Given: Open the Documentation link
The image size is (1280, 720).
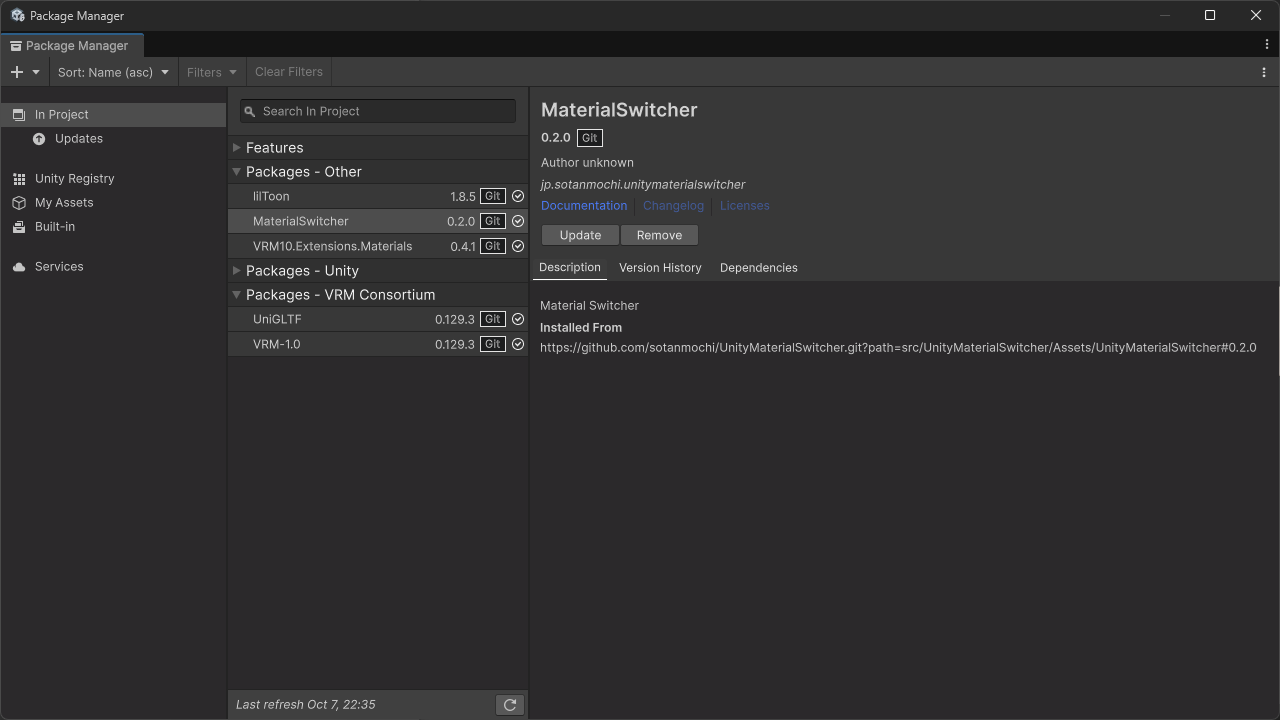Looking at the screenshot, I should point(584,206).
